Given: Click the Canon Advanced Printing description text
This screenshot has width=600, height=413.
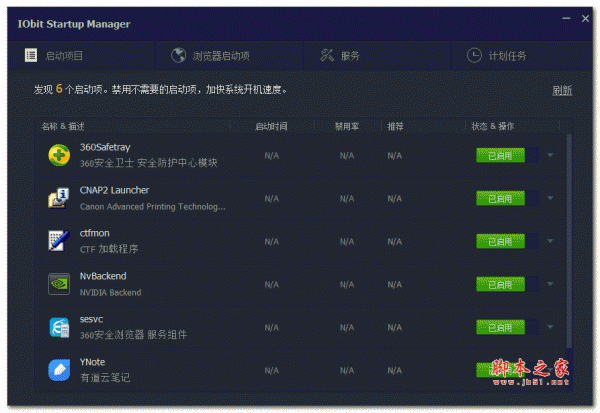Looking at the screenshot, I should tap(153, 207).
